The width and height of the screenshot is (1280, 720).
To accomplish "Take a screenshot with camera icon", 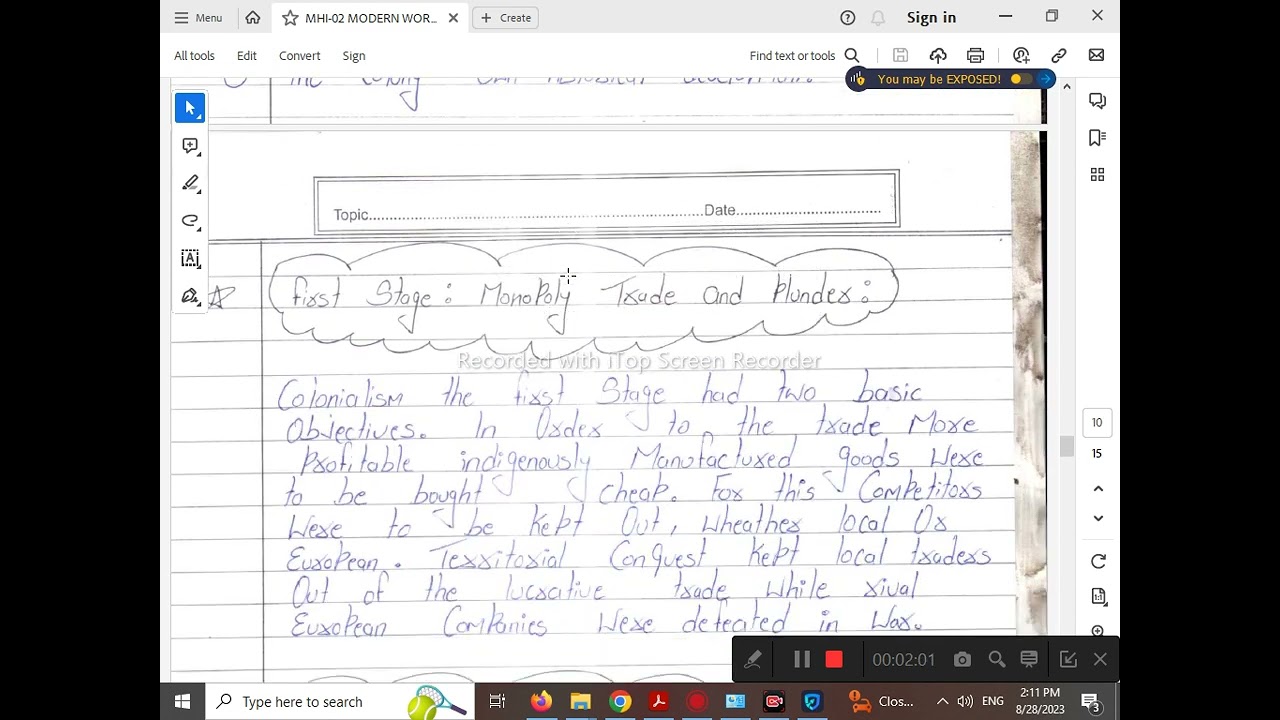I will coord(962,660).
